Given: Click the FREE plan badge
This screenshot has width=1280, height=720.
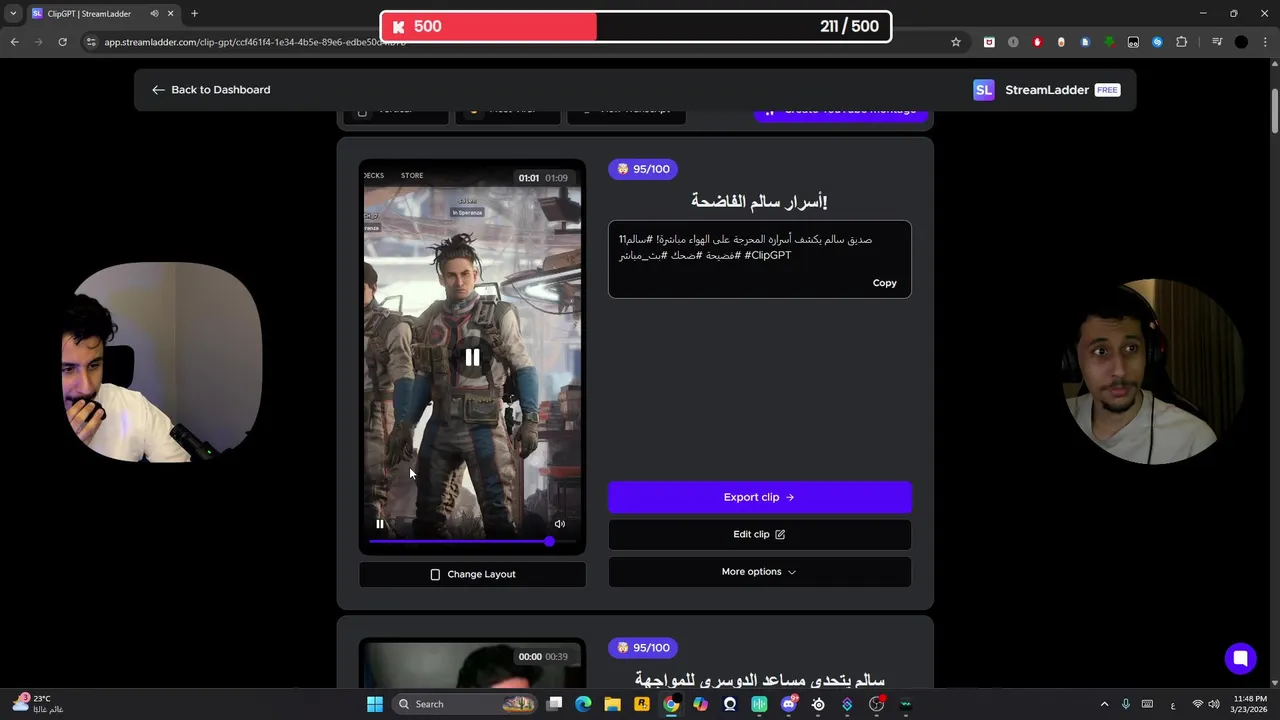Looking at the screenshot, I should [1107, 90].
